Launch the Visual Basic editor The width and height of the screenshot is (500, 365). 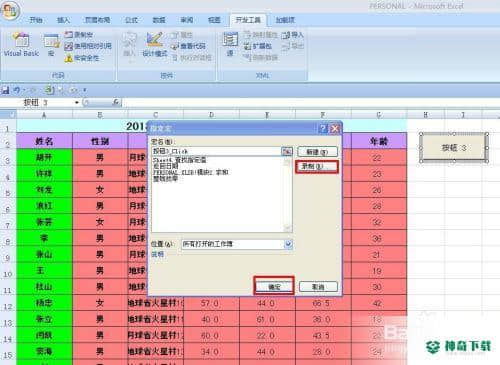click(x=21, y=44)
